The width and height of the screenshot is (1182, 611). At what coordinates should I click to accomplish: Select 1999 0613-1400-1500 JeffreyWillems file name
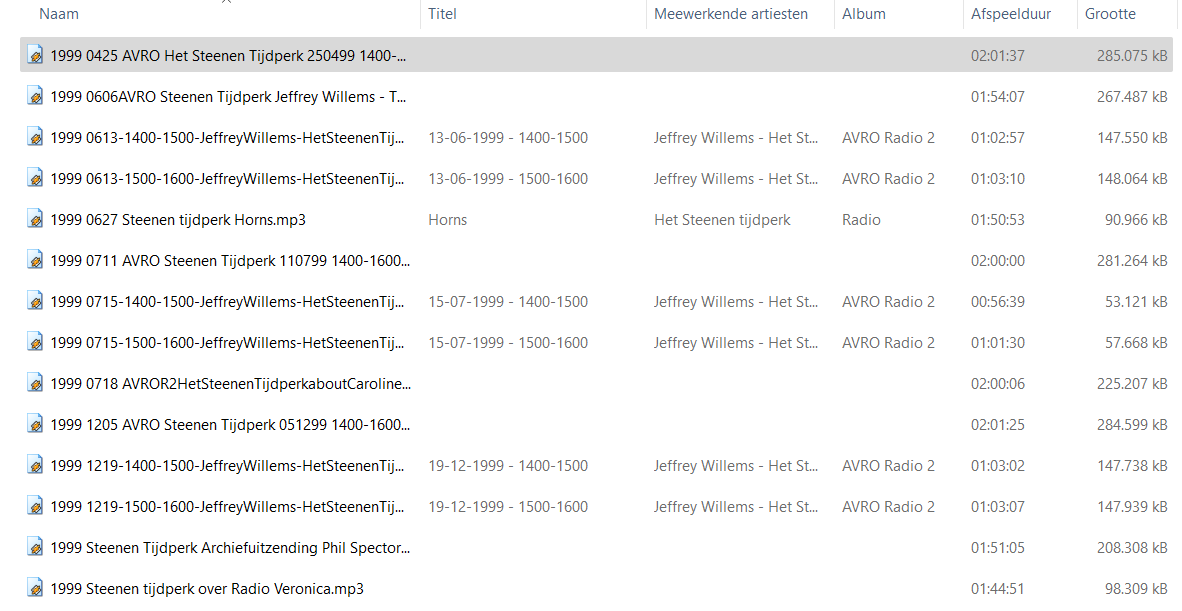227,137
